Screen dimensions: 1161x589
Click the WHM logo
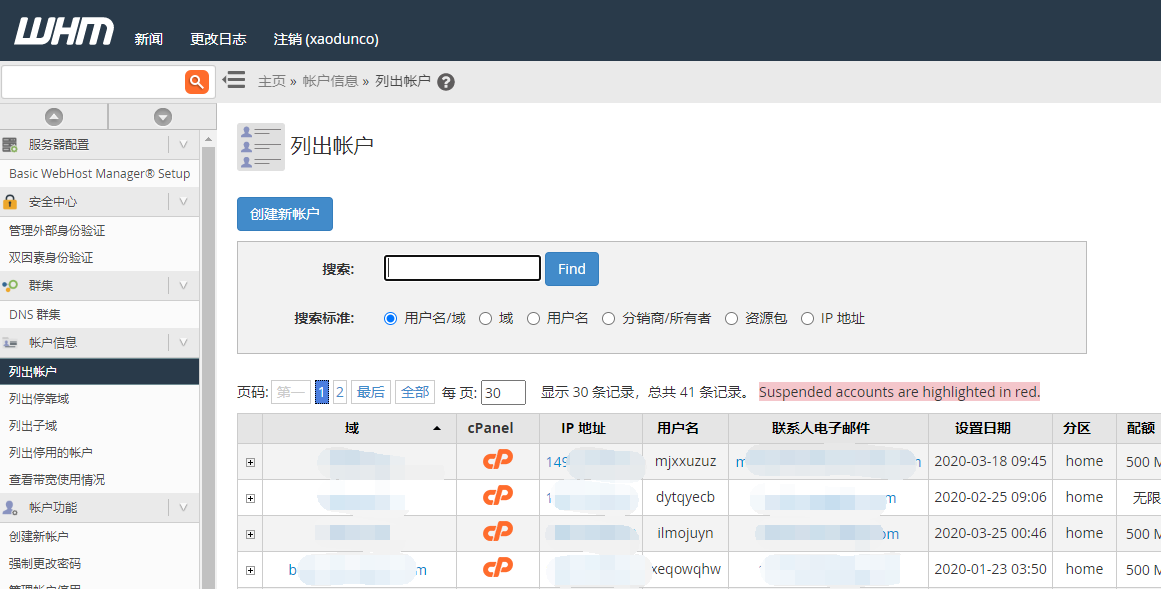pos(64,32)
